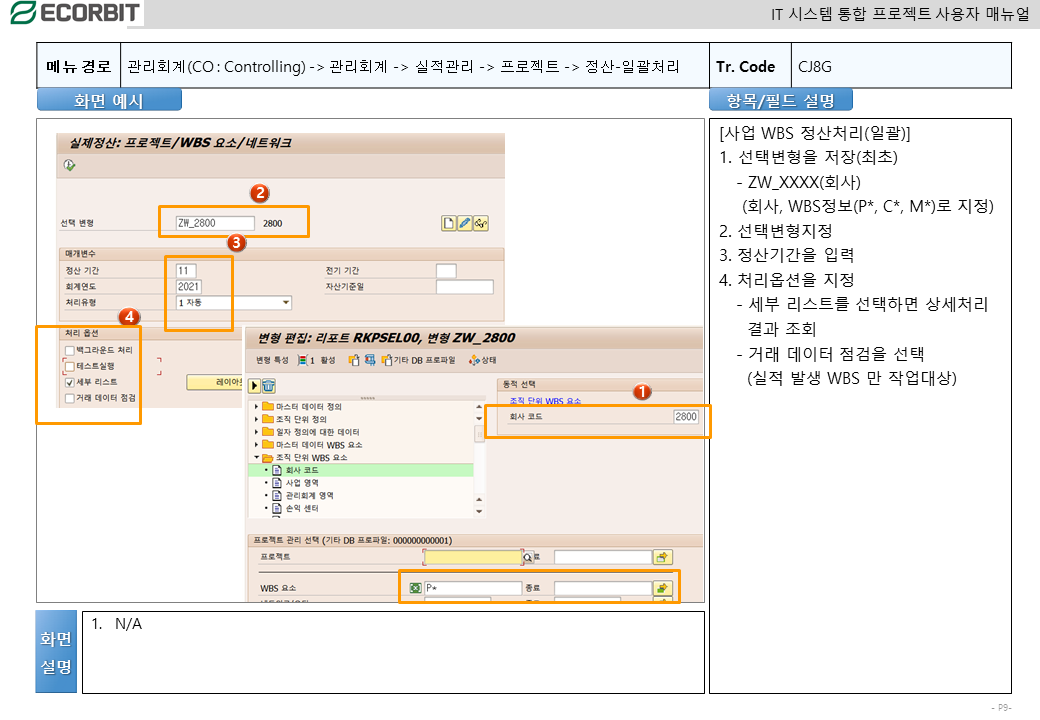The width and height of the screenshot is (1040, 720).
Task: Check the 거래 데이터 점검 option
Action: tap(70, 398)
